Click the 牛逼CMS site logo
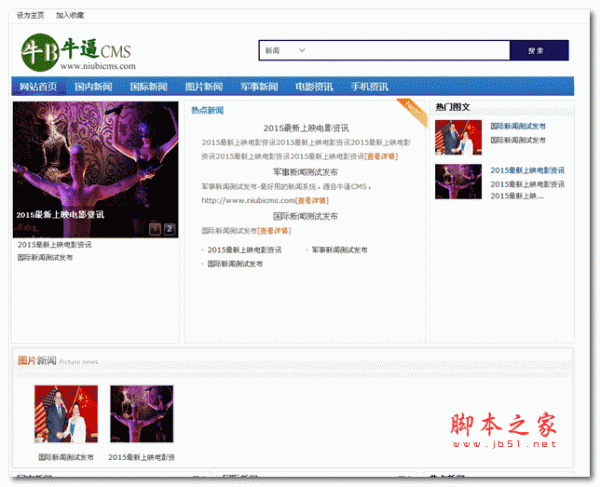The height and width of the screenshot is (487, 600). [78, 52]
